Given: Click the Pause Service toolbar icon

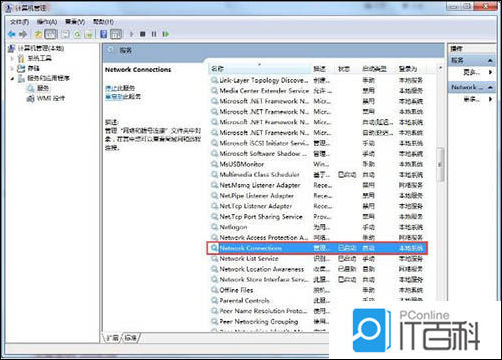Looking at the screenshot, I should pos(154,34).
